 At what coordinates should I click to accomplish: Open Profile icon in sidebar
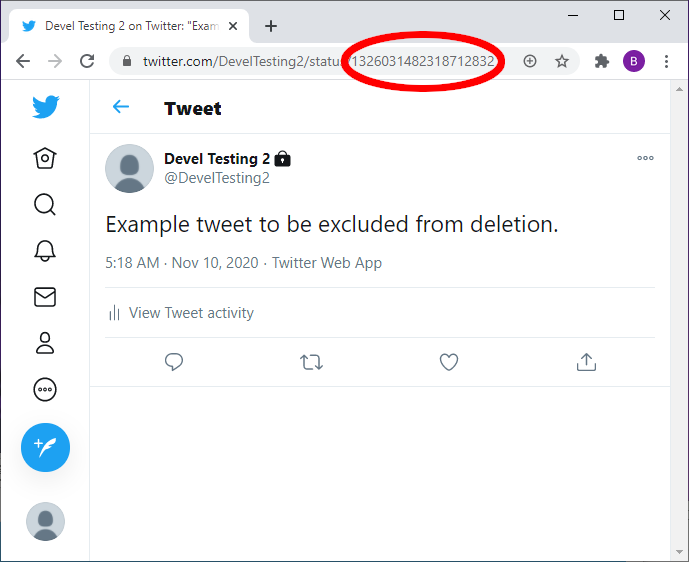click(45, 343)
